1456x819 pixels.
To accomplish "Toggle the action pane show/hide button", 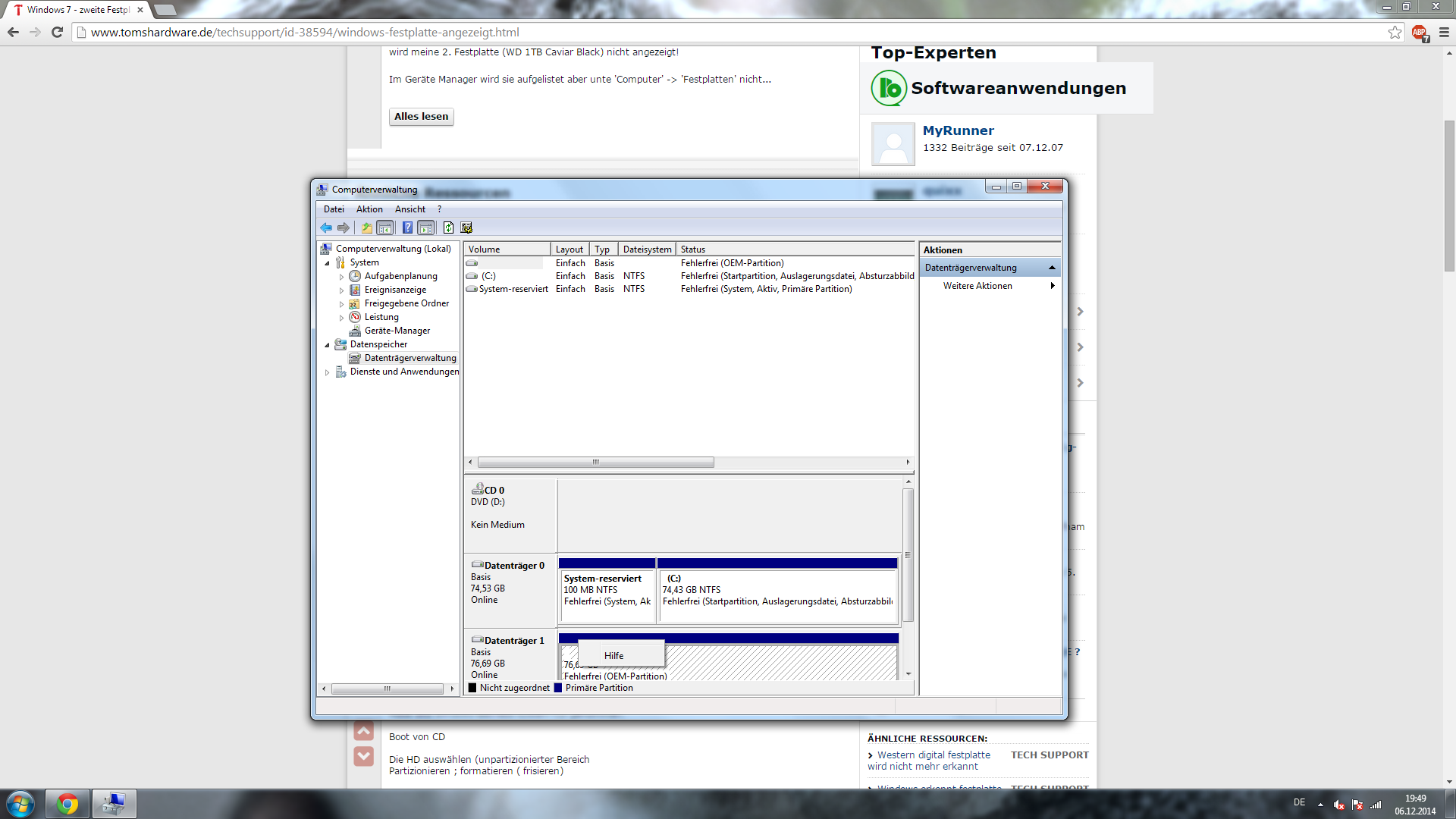I will [x=426, y=227].
